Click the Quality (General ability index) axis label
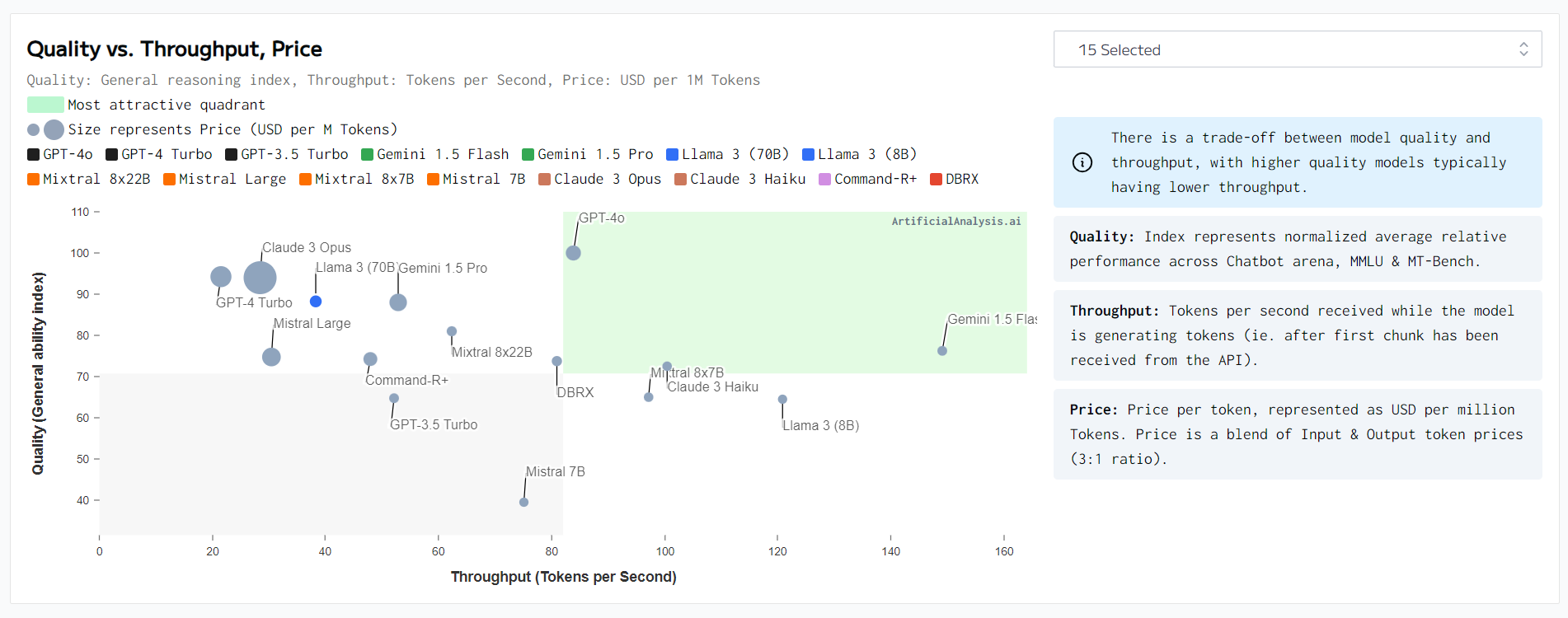The image size is (1568, 618). click(38, 373)
